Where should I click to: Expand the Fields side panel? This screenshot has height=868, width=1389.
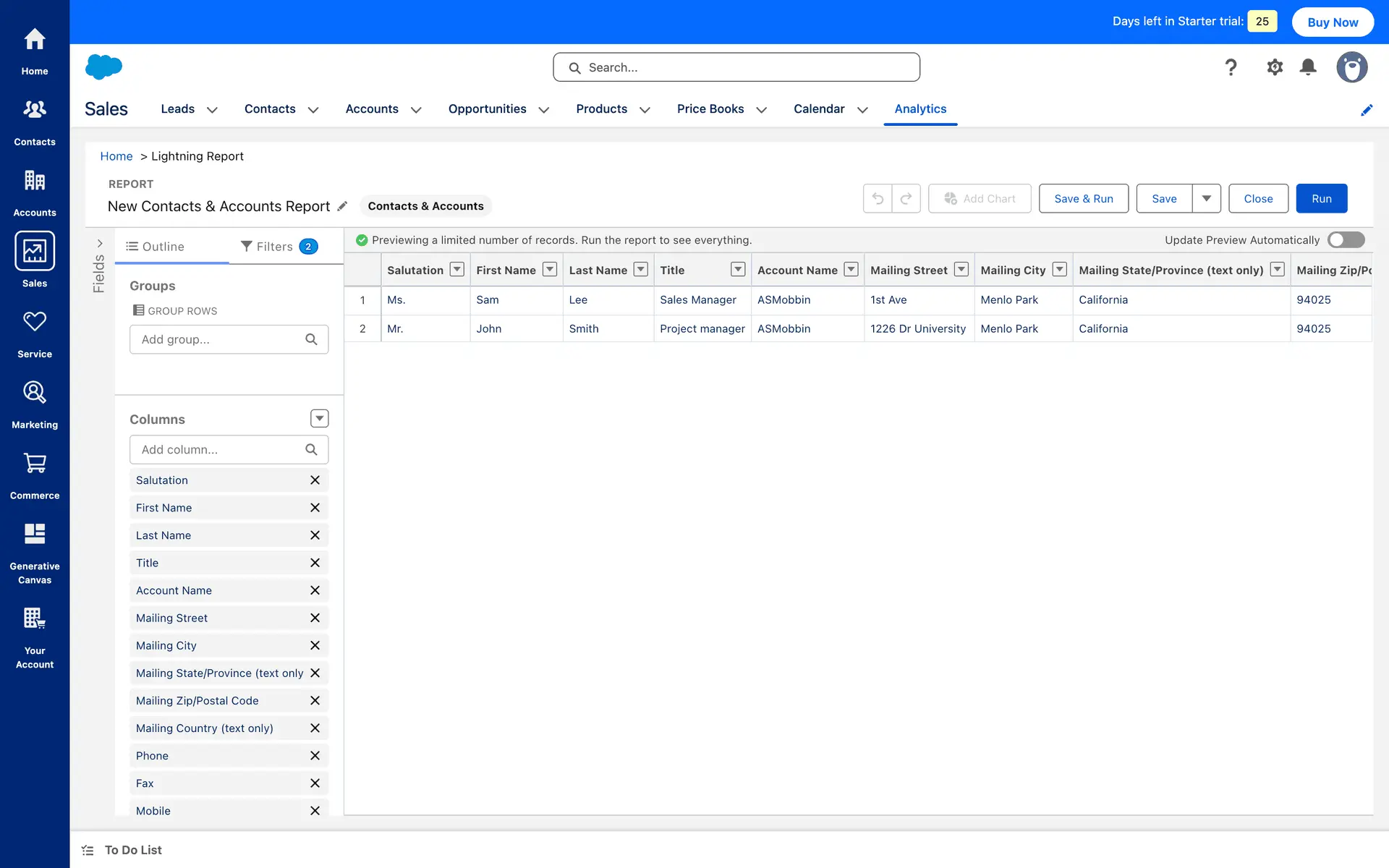100,244
